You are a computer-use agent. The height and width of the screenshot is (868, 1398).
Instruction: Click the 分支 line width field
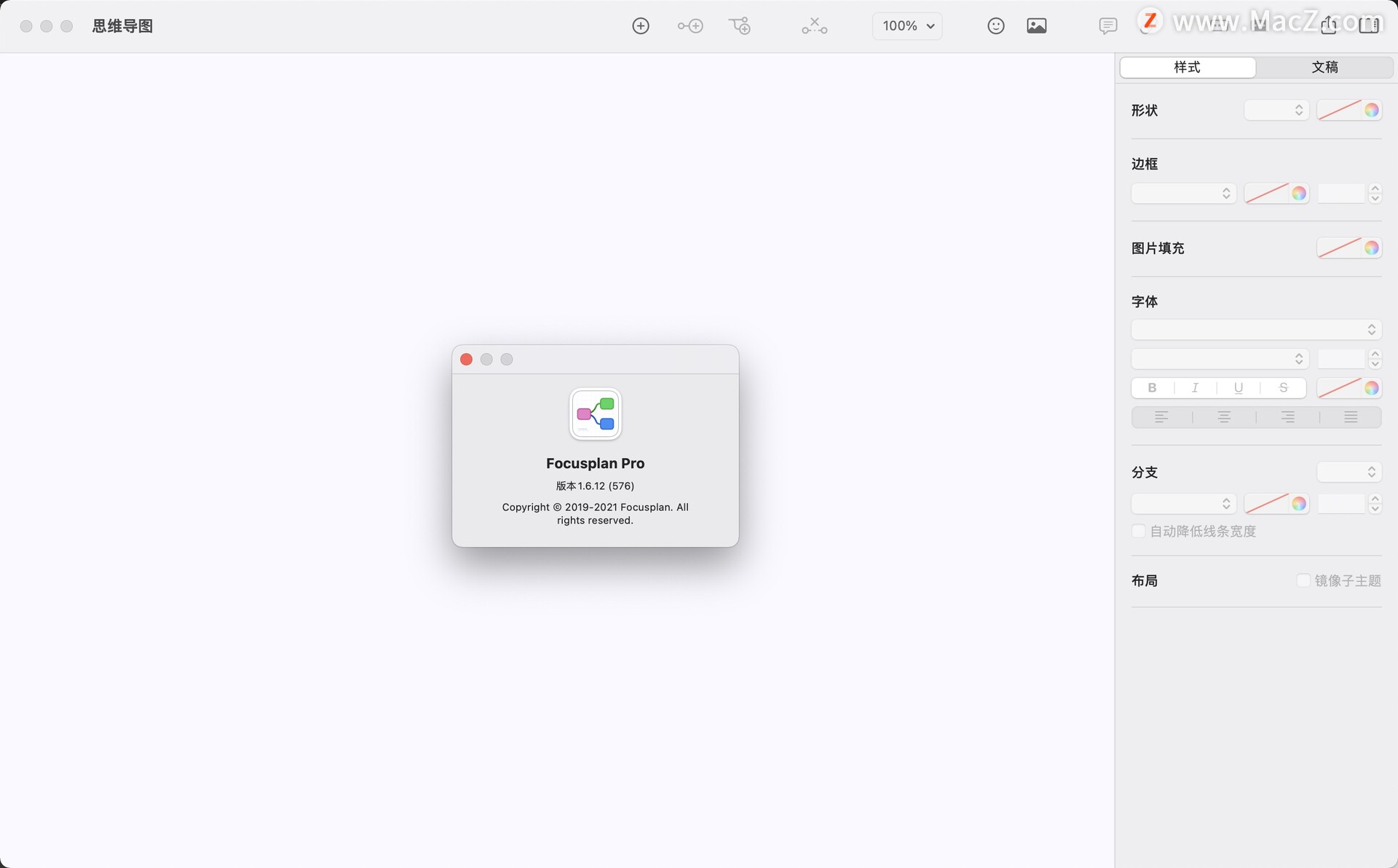pyautogui.click(x=1341, y=504)
